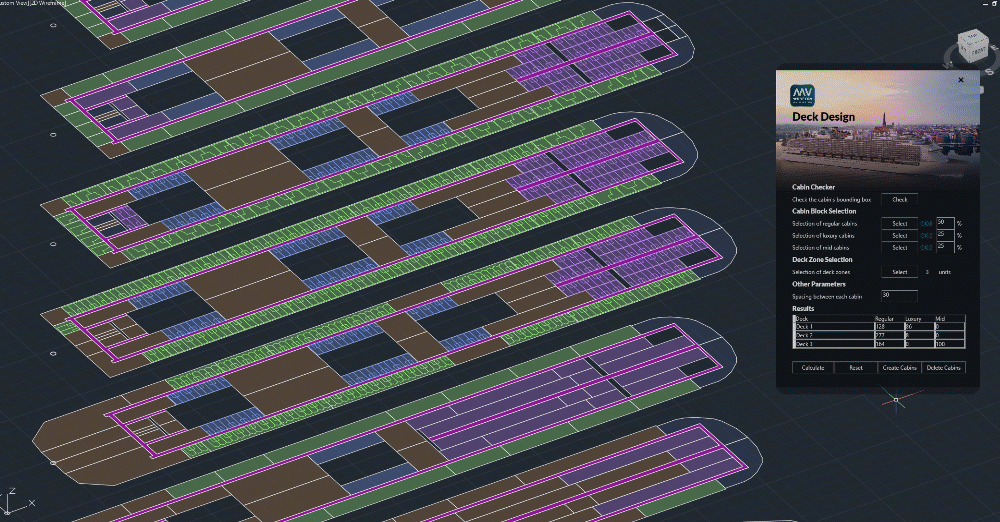
Task: Edit the luxury cabins percentage field
Action: 945,235
